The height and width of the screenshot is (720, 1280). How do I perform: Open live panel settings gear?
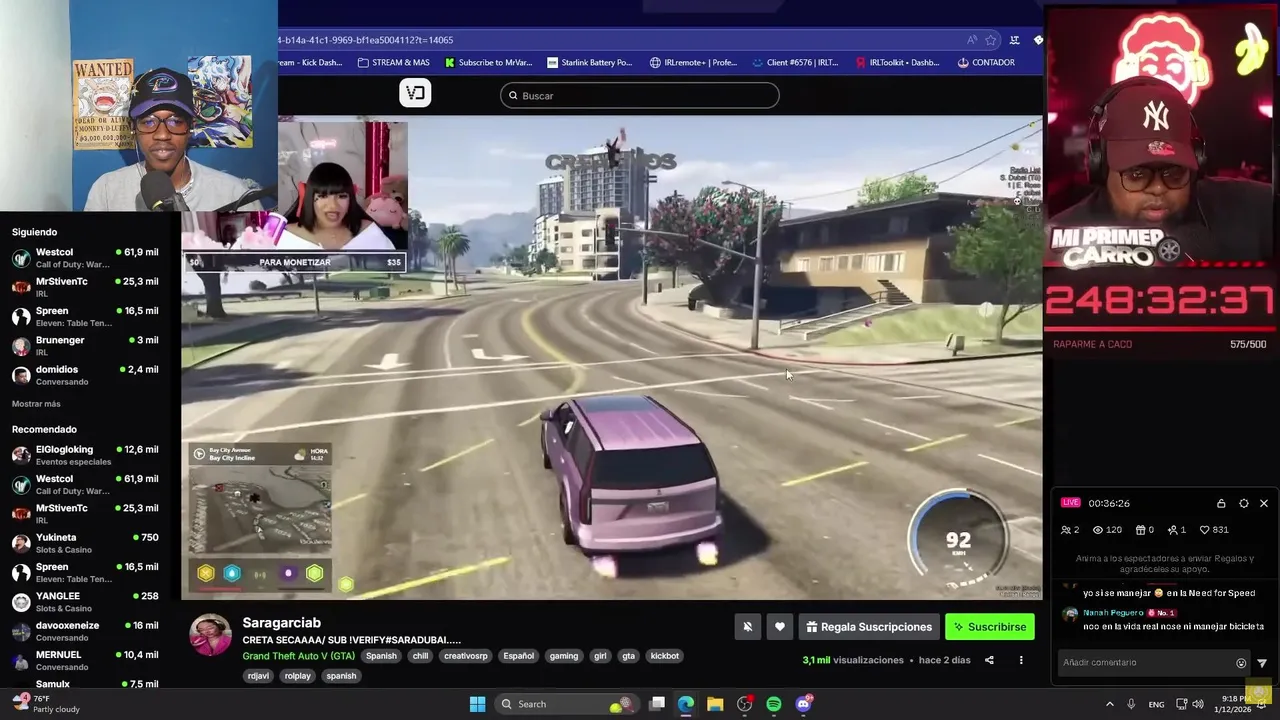pyautogui.click(x=1243, y=503)
